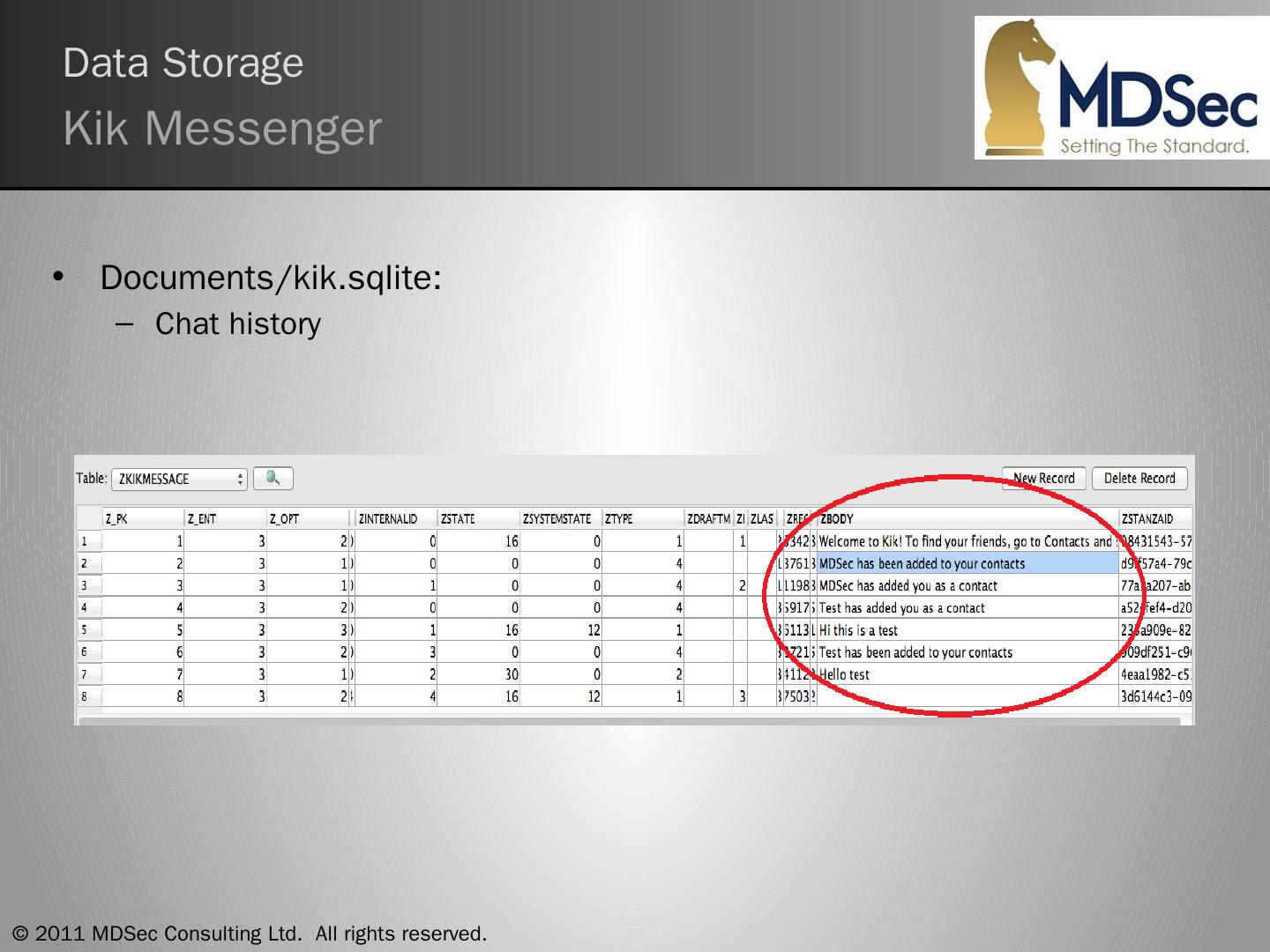Click the horizontal scrollbar below the table grid

(x=630, y=720)
